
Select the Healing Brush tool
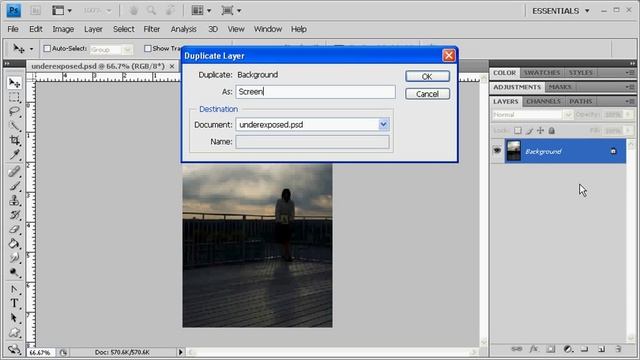point(14,171)
